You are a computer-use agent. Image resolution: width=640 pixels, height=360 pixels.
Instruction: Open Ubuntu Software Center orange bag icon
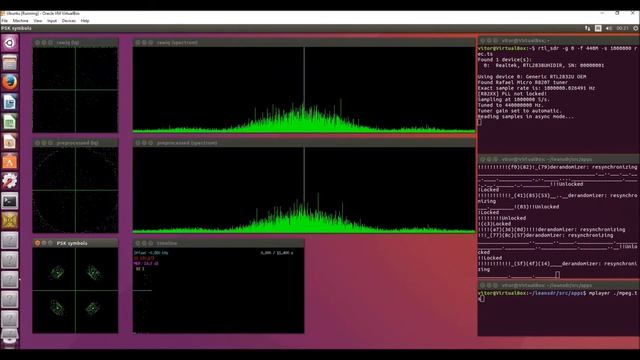9,161
